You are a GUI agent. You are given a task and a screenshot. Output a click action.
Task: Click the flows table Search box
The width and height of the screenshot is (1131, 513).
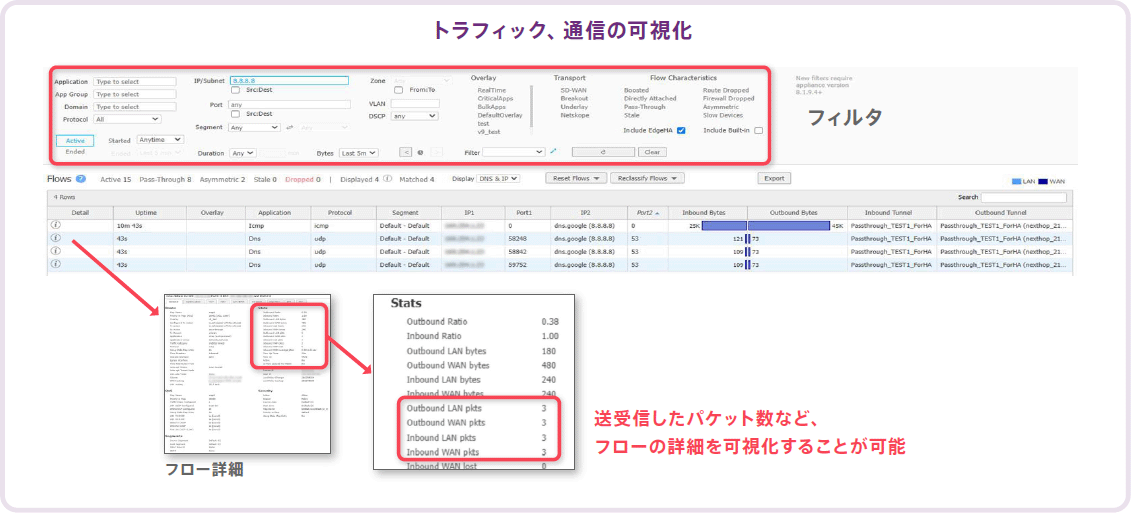1023,198
